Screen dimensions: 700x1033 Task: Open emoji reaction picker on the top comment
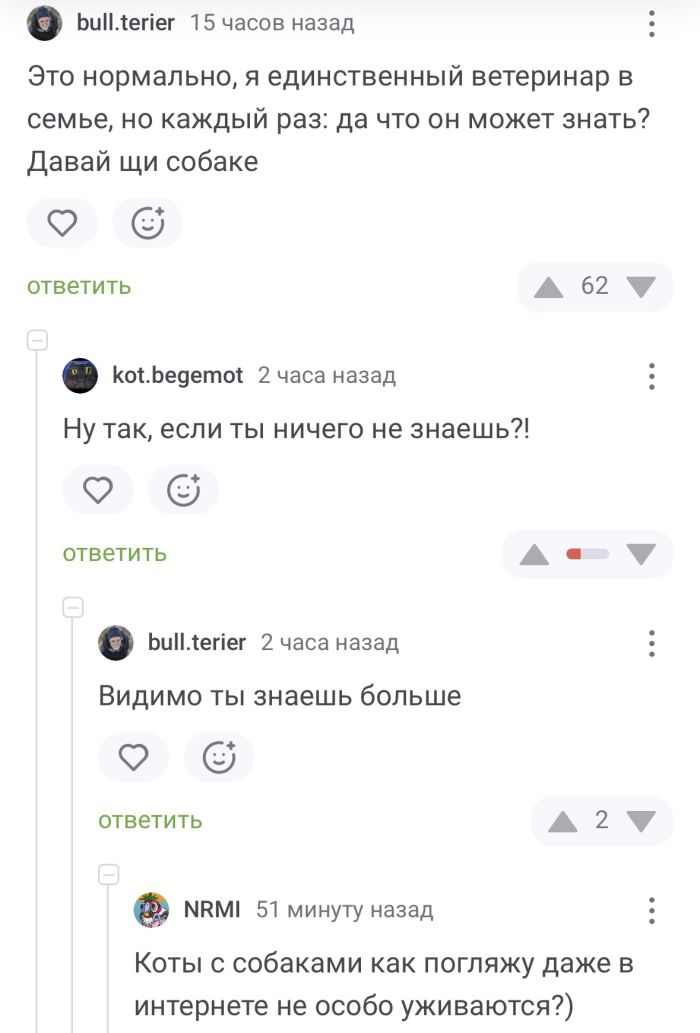(147, 223)
